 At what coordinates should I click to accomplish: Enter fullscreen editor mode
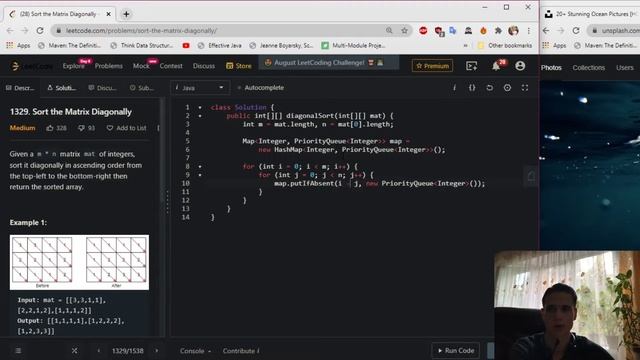(525, 88)
